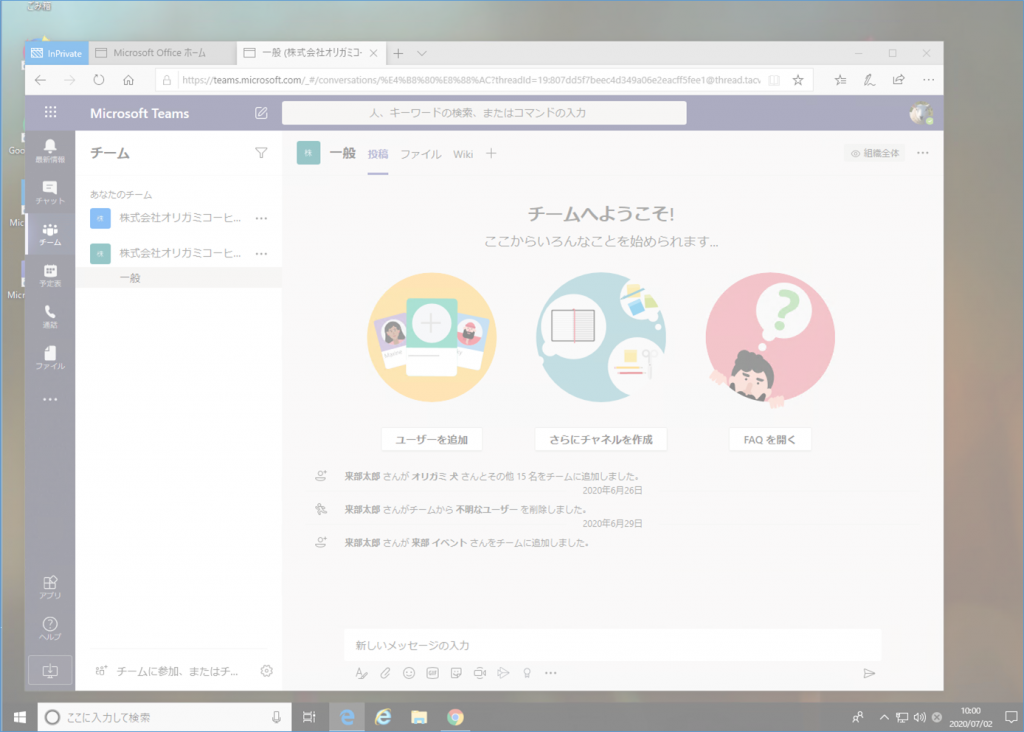Viewport: 1024px width, 732px height.
Task: Click the new message input field
Action: point(612,645)
